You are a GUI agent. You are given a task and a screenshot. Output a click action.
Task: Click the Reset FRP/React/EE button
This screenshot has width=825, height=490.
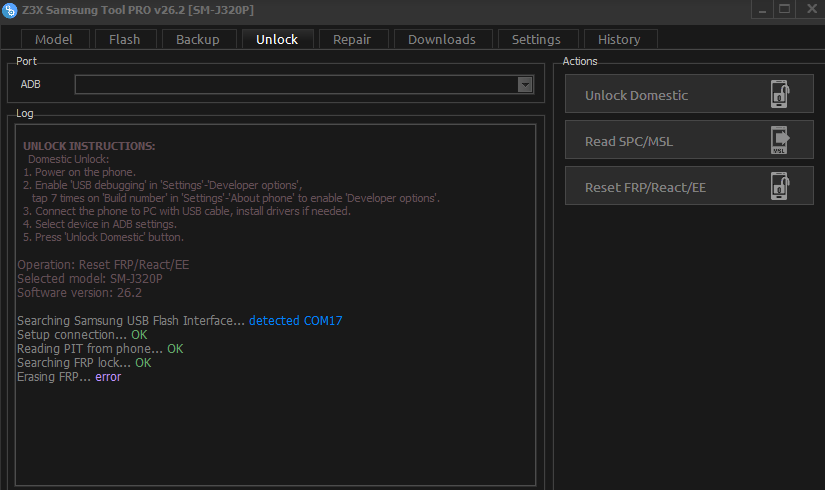pos(689,186)
